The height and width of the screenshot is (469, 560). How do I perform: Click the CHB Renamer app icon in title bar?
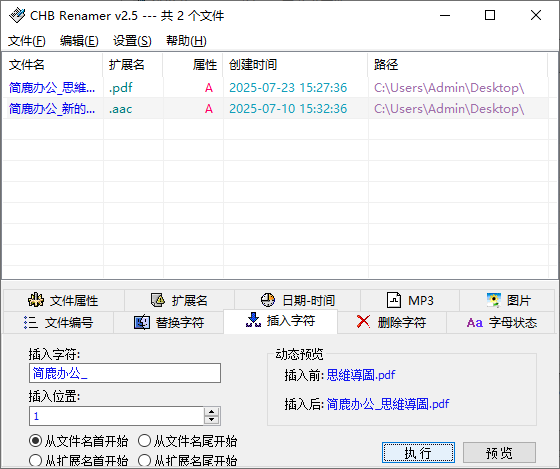tap(17, 15)
